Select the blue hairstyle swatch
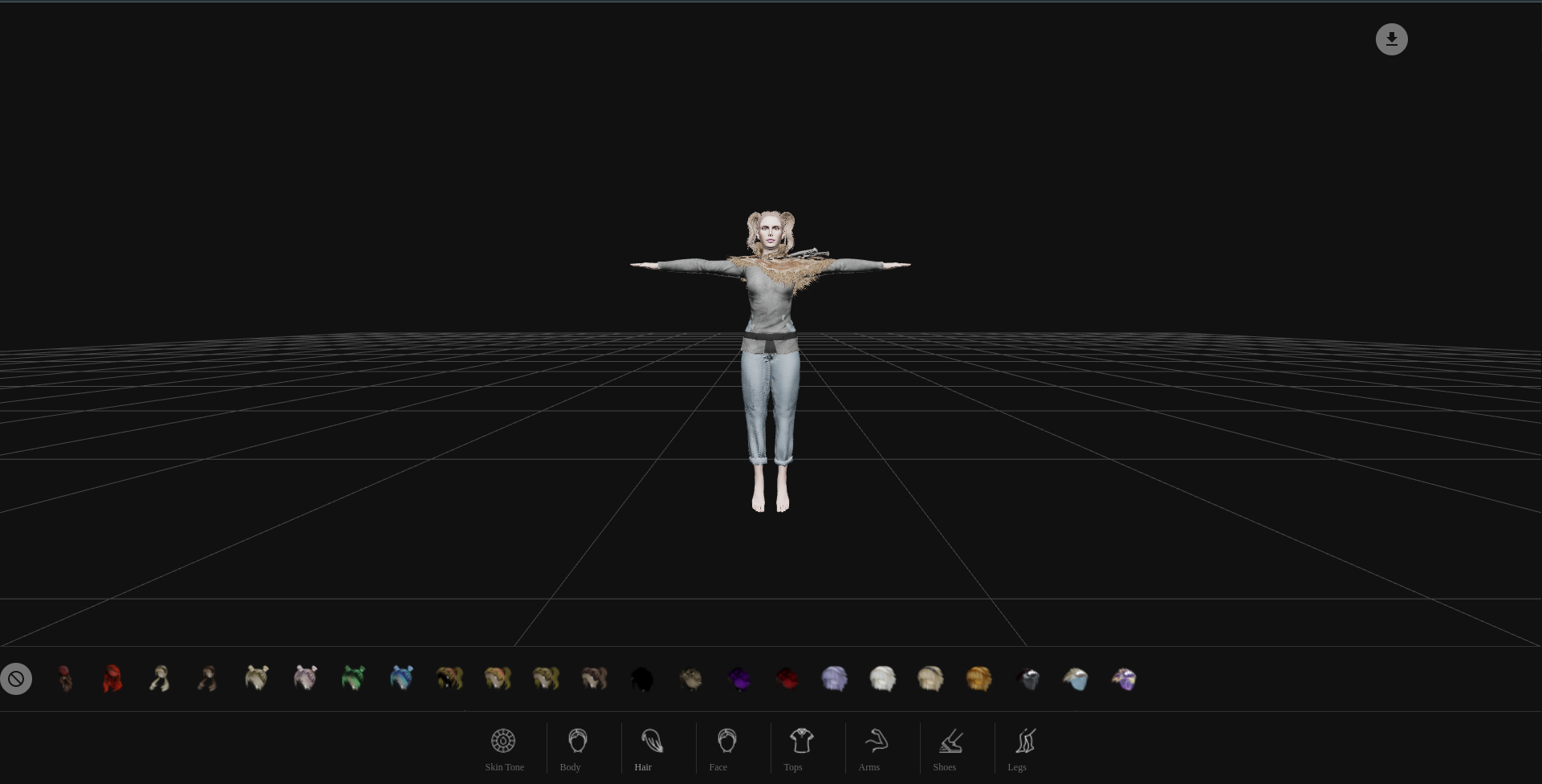This screenshot has width=1542, height=784. point(401,678)
